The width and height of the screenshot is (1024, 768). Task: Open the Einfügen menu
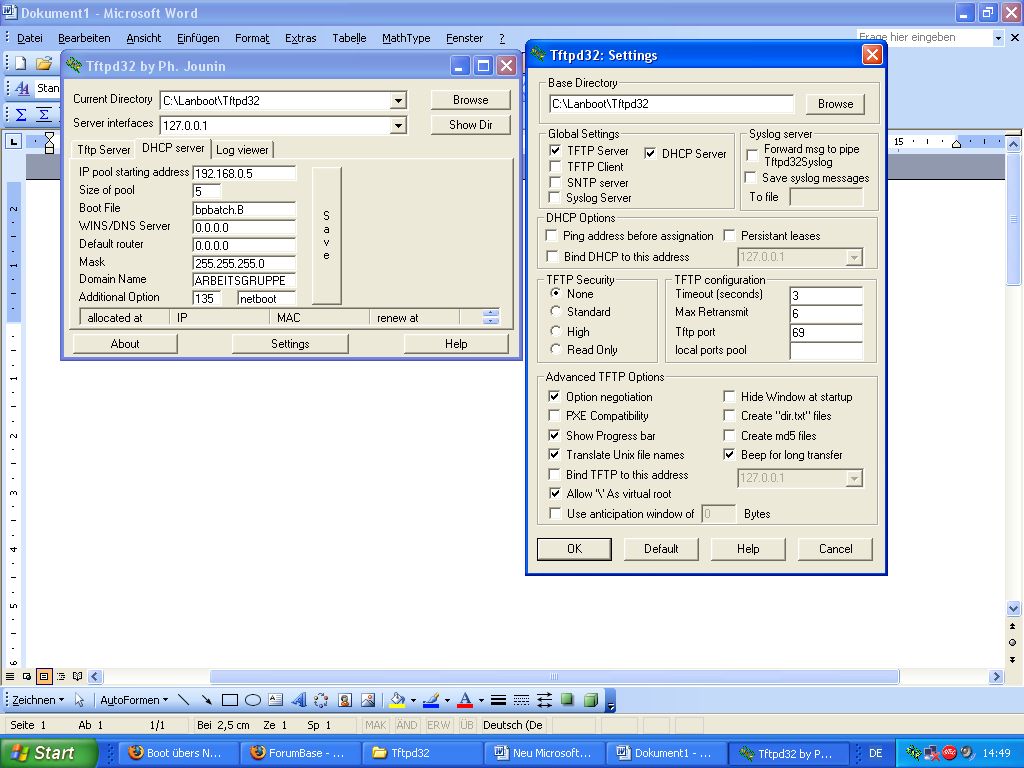(198, 38)
